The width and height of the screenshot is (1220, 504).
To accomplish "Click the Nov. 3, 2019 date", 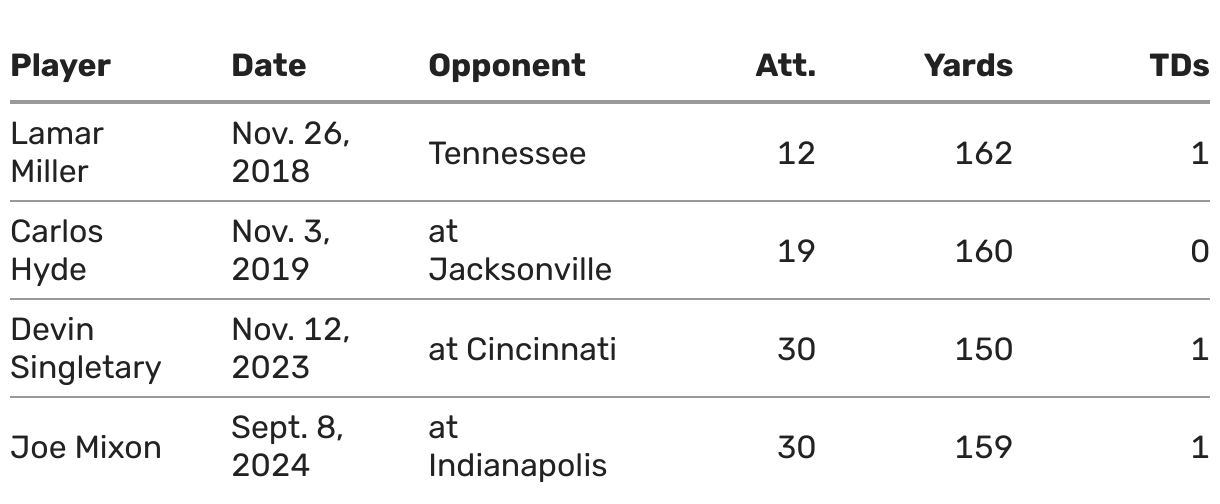I will click(x=280, y=250).
